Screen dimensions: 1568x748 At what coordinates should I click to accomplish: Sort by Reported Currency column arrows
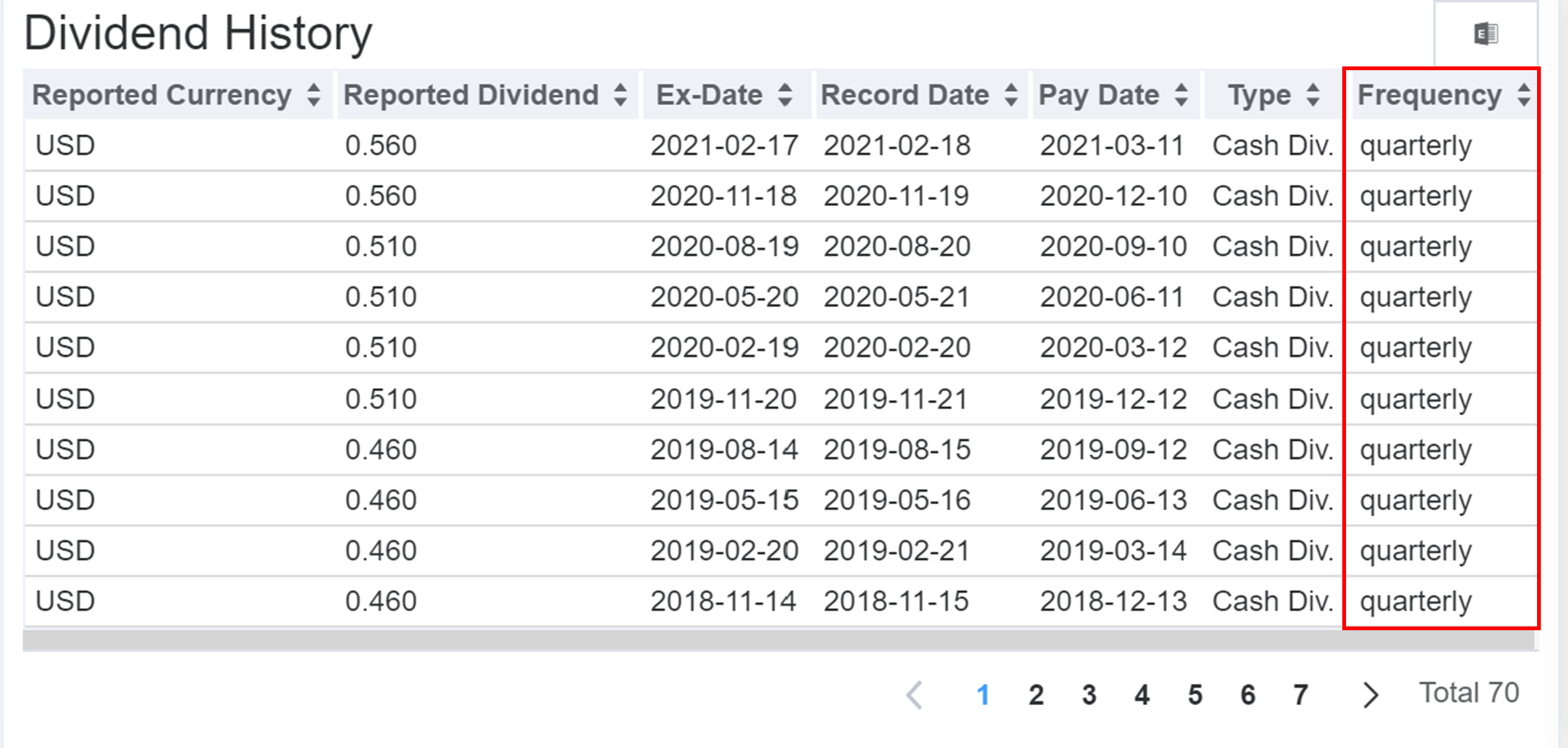click(314, 95)
